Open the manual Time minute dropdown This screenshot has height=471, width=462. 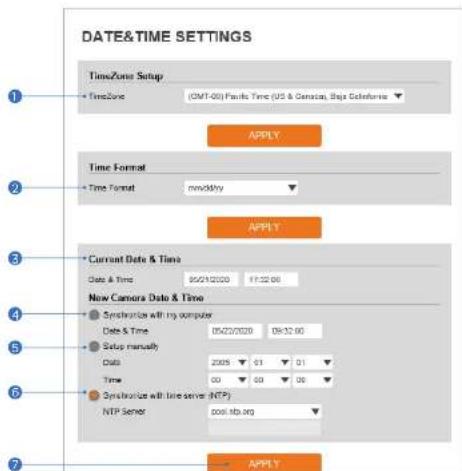[x=270, y=380]
